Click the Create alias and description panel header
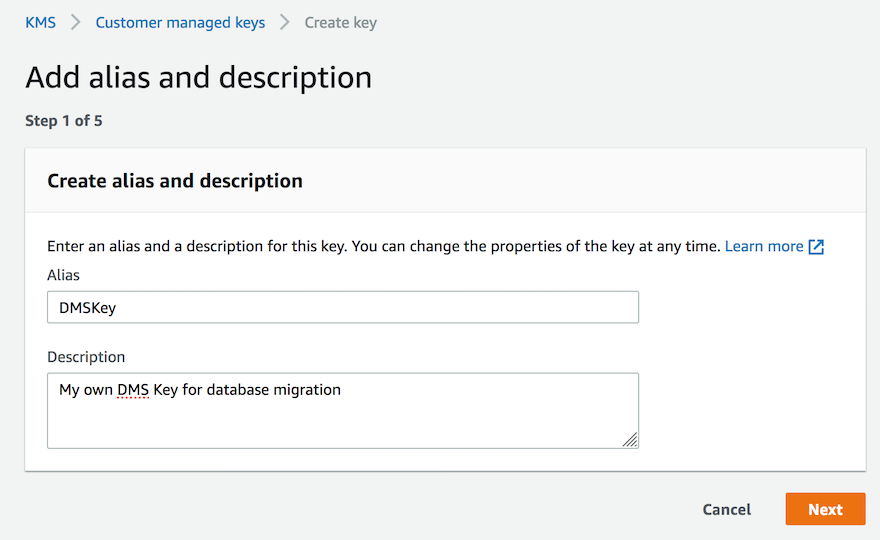 click(175, 181)
